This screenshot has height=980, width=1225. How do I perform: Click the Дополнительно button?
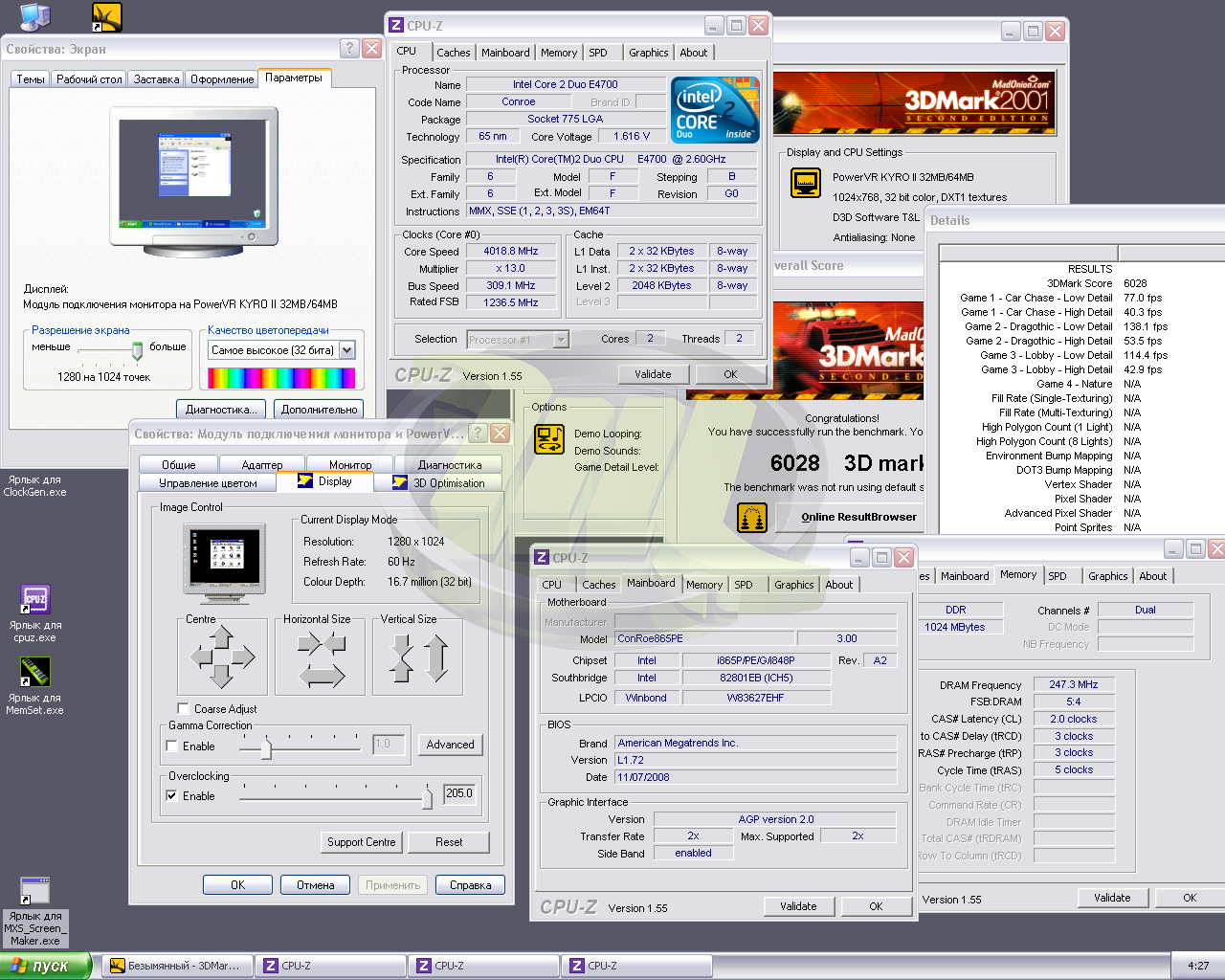point(319,410)
